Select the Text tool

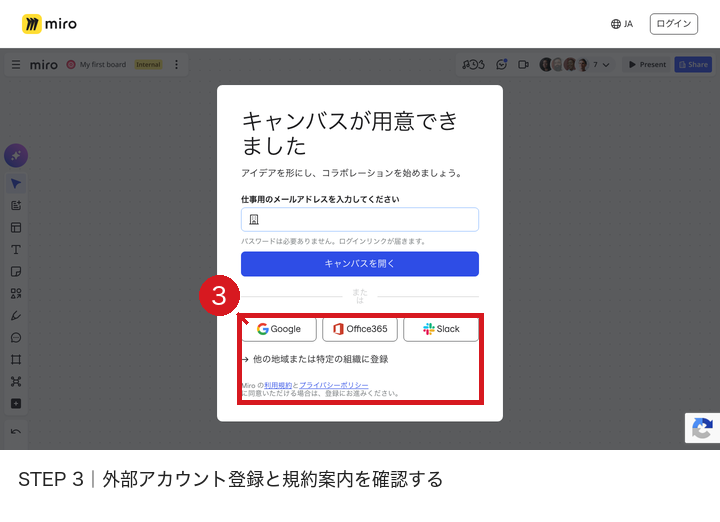(16, 250)
